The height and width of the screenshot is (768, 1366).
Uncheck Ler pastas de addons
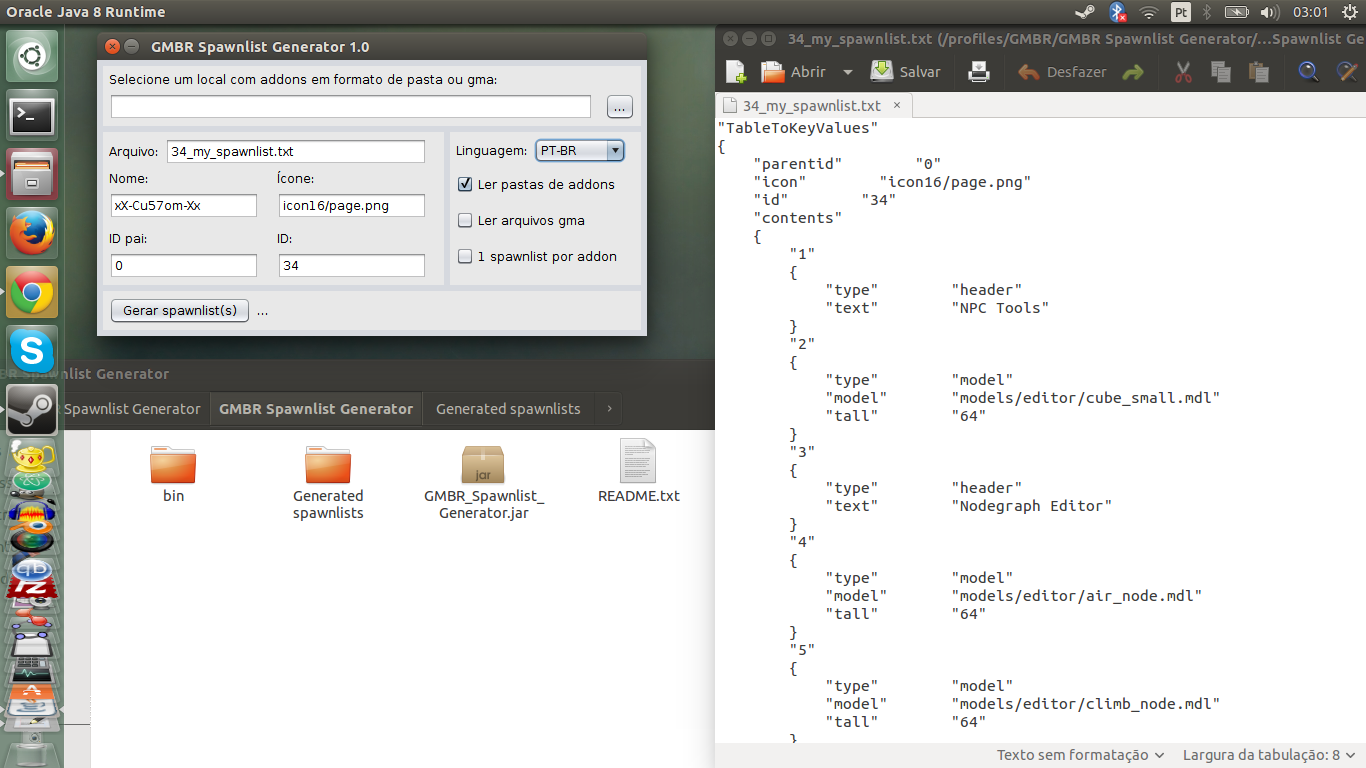[465, 184]
